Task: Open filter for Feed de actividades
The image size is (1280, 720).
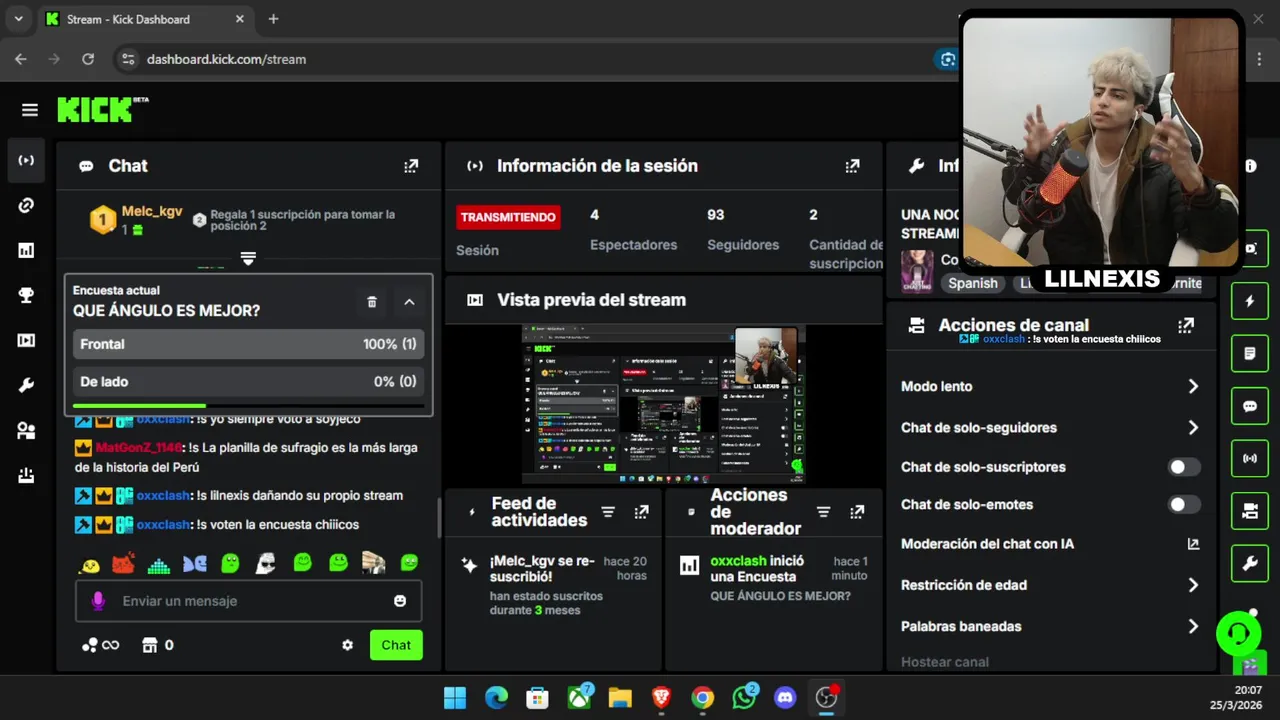Action: pos(608,512)
